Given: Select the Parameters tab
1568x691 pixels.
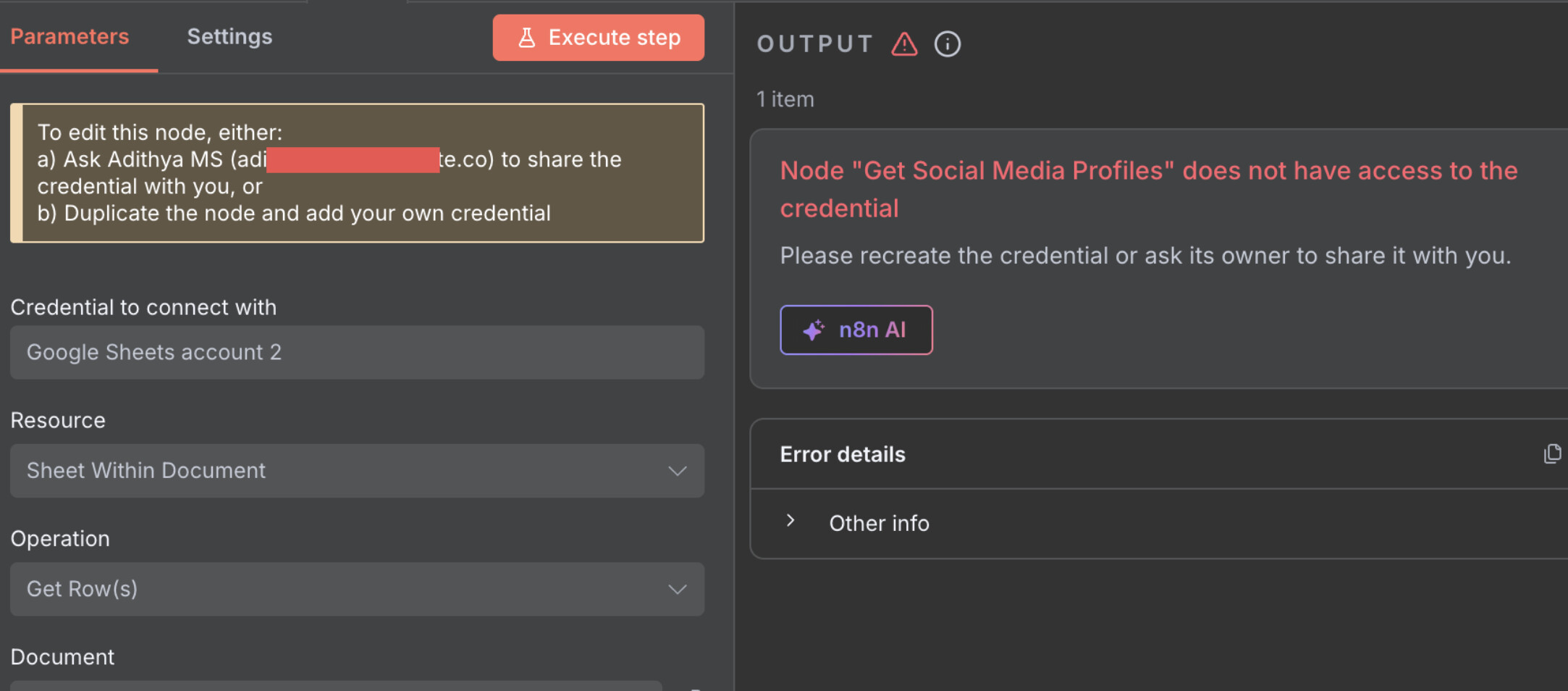Looking at the screenshot, I should [x=69, y=37].
